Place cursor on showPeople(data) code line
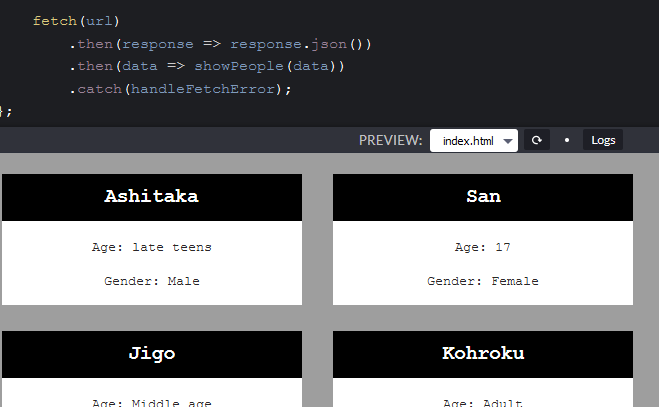This screenshot has width=659, height=407. (x=207, y=66)
